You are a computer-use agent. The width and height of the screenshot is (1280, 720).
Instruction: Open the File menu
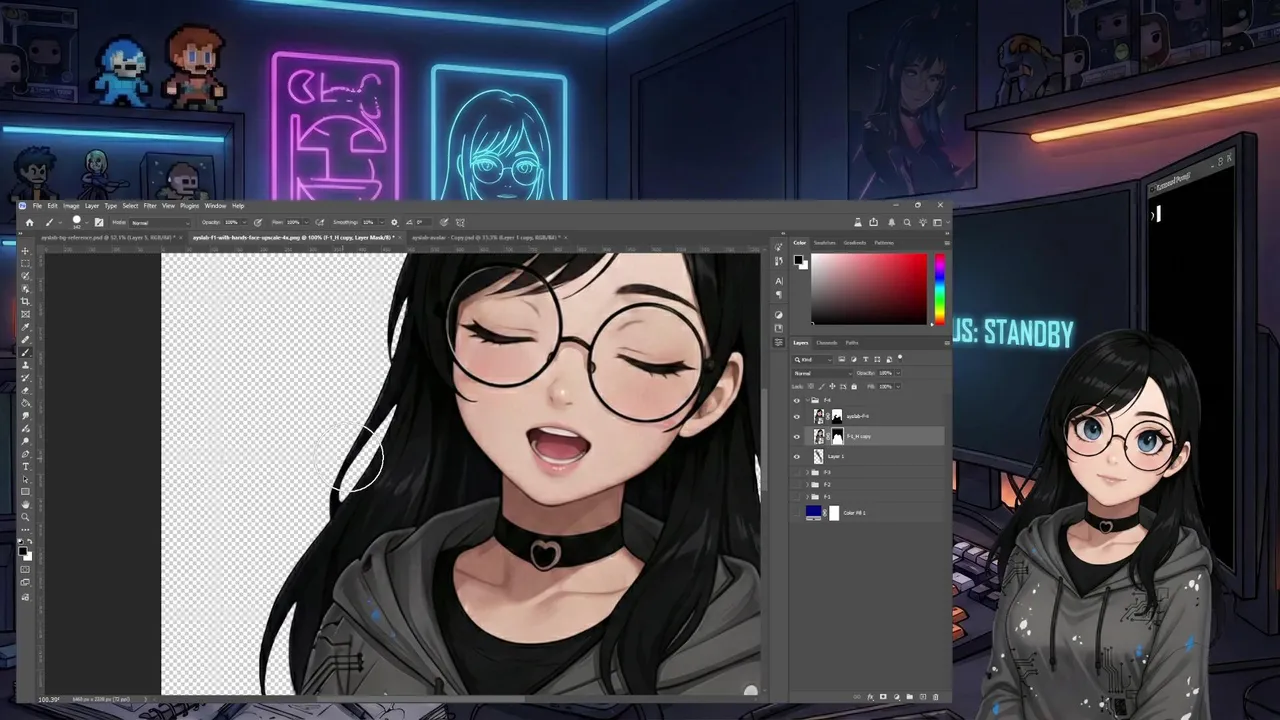point(37,206)
